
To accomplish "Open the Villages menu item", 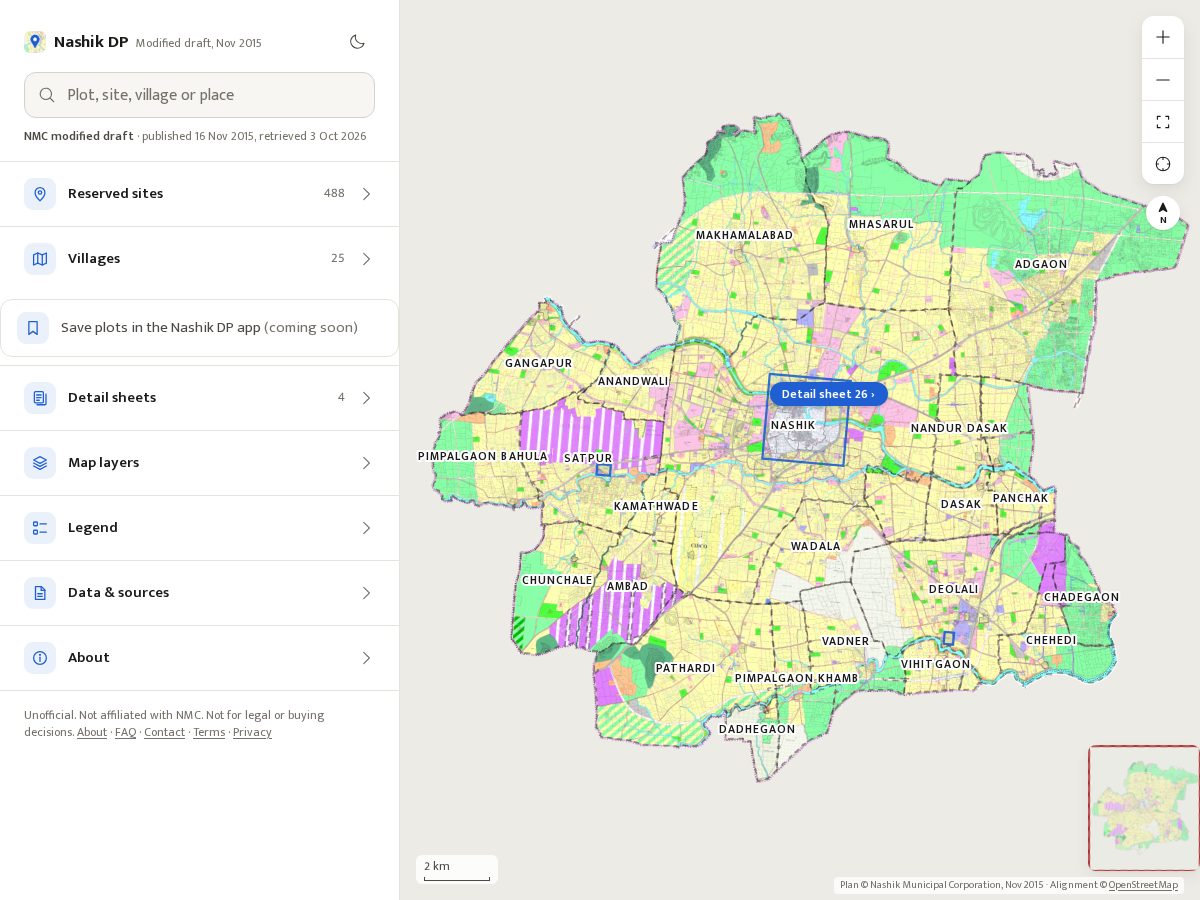I will point(199,259).
